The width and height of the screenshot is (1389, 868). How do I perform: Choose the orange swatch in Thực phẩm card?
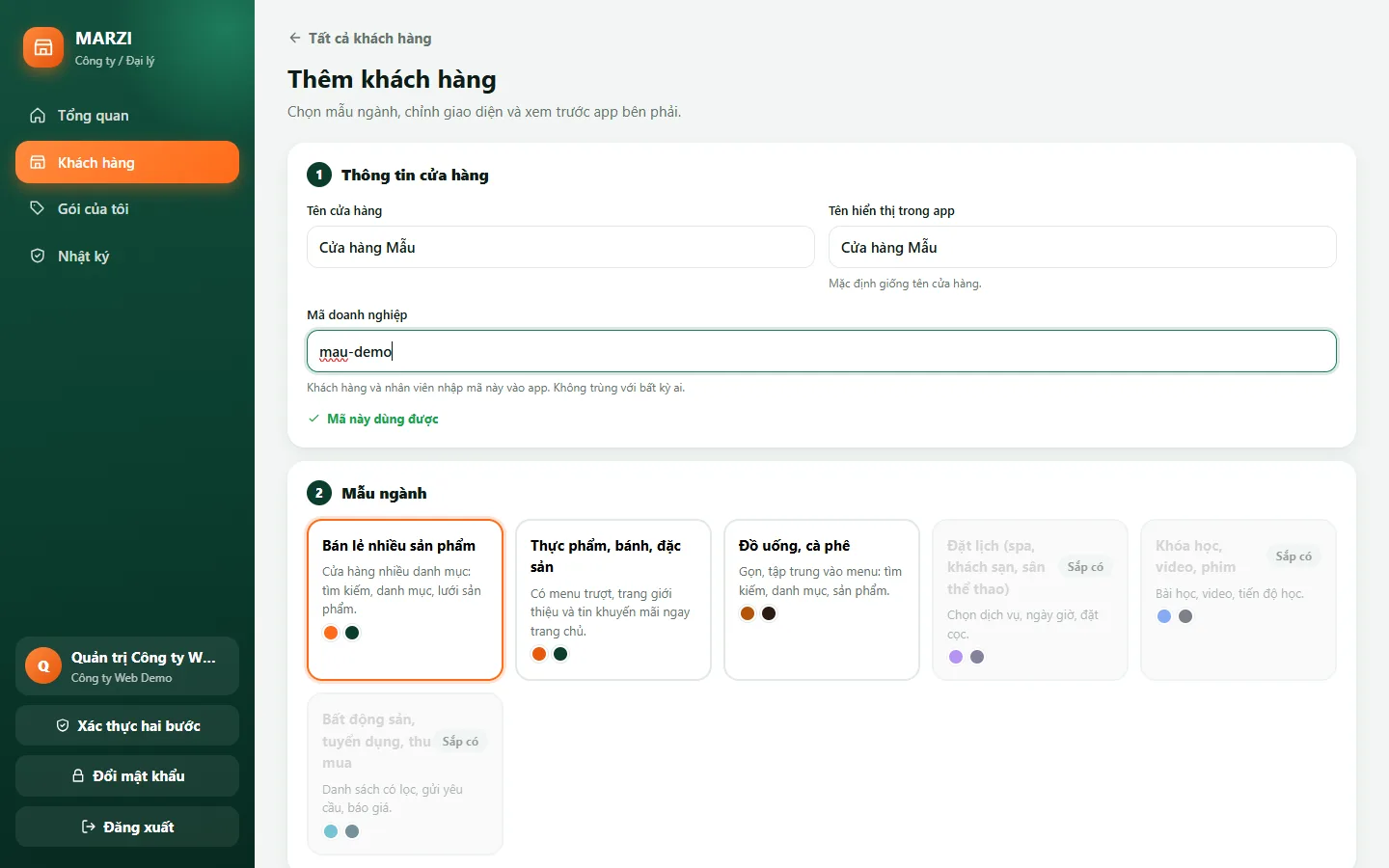(x=539, y=654)
